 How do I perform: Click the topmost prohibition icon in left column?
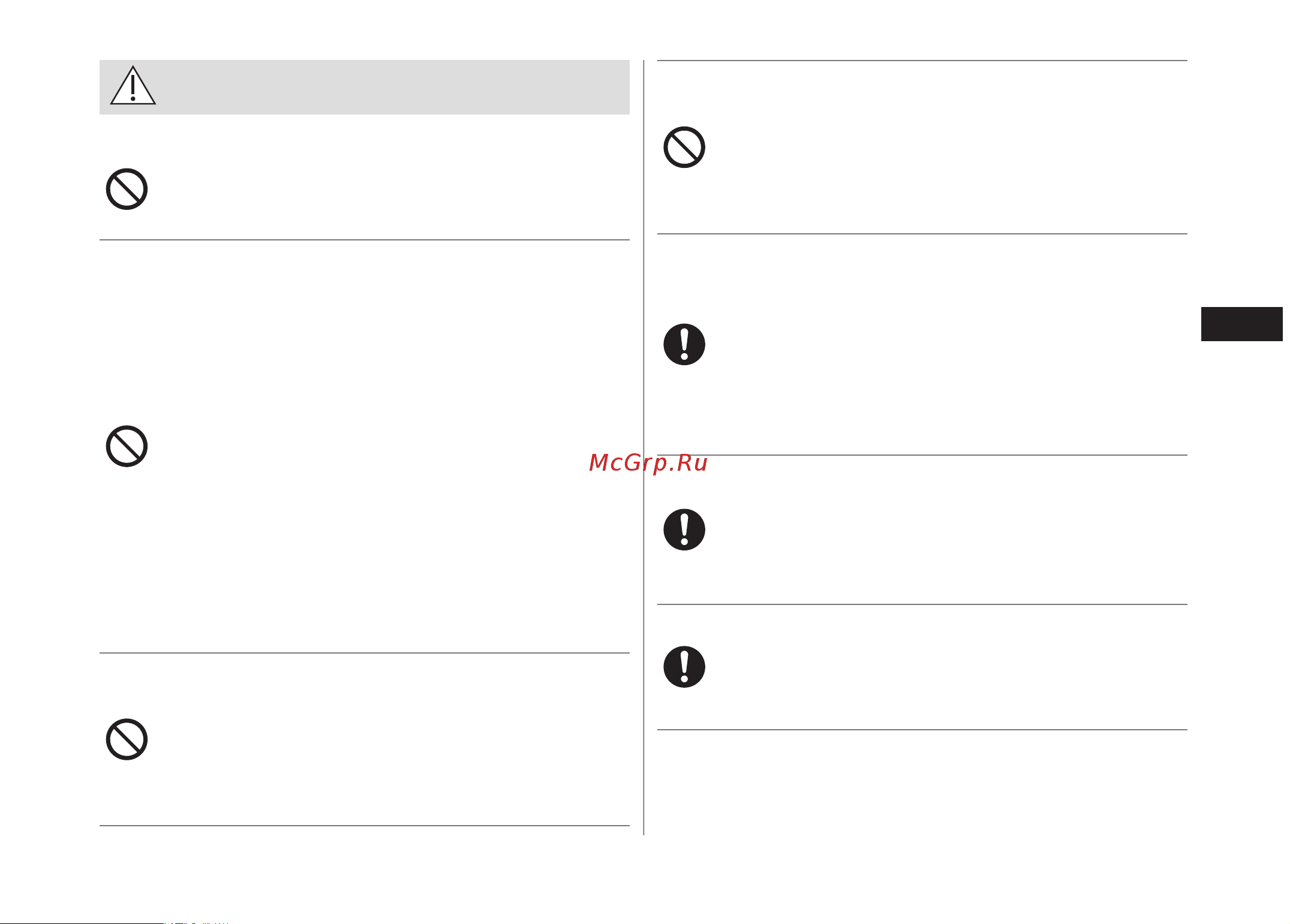click(x=127, y=189)
